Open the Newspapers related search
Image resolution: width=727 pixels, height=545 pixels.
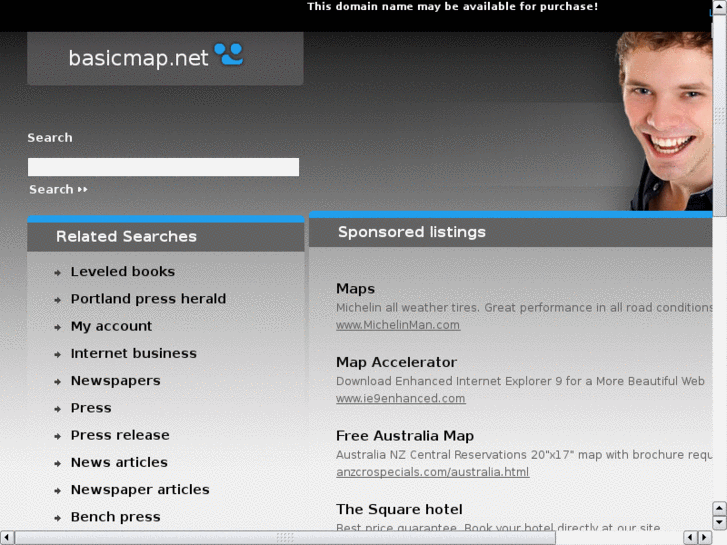pyautogui.click(x=115, y=381)
